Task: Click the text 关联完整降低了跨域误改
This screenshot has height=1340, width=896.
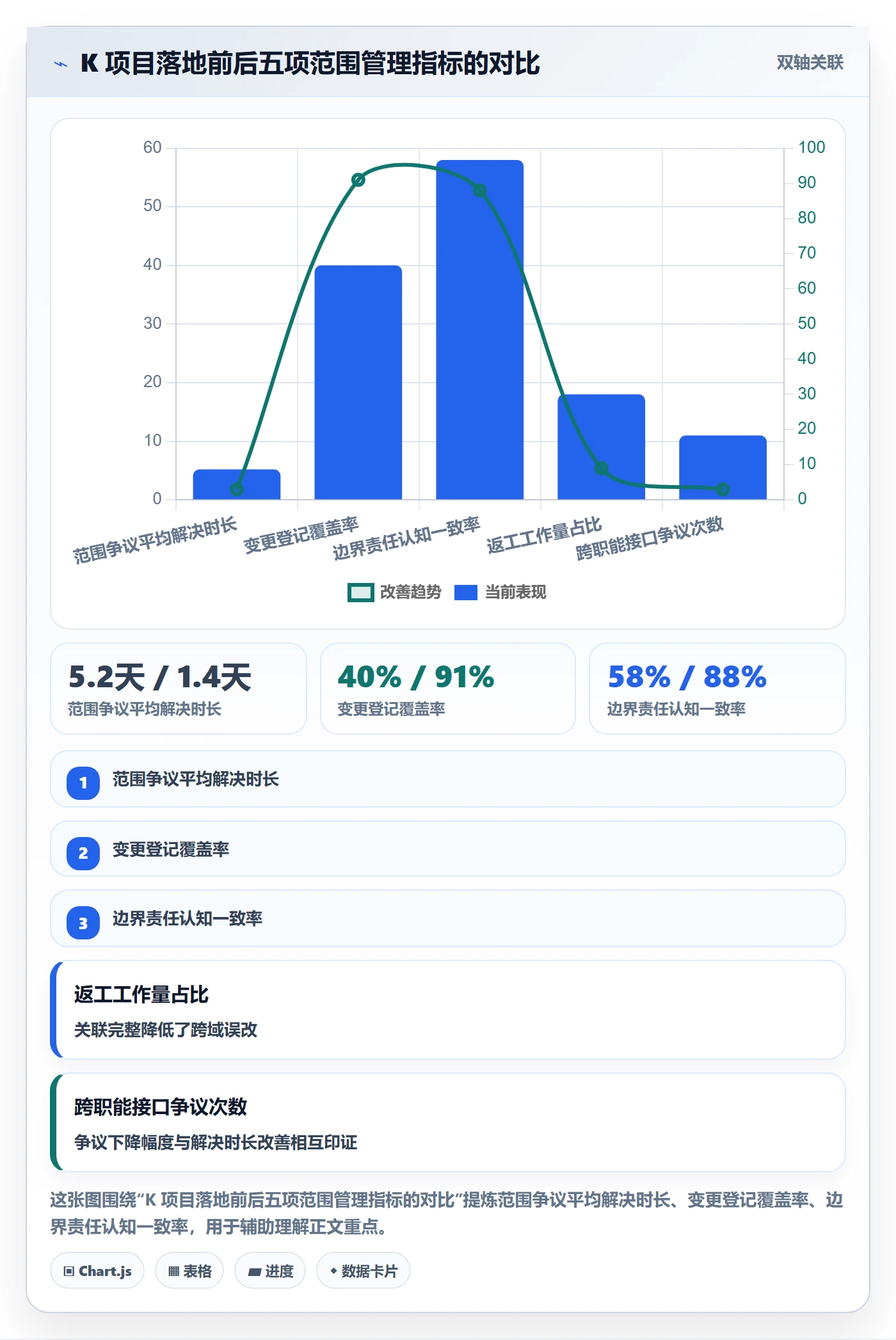Action: click(166, 1030)
